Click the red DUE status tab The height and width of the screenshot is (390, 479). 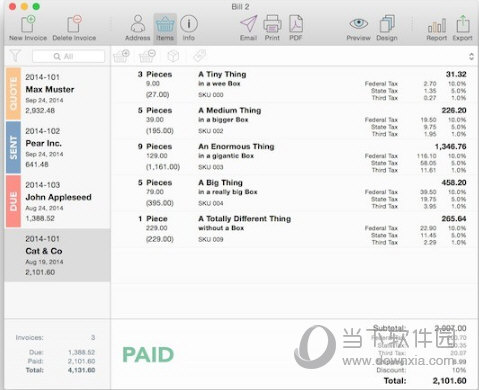13,201
